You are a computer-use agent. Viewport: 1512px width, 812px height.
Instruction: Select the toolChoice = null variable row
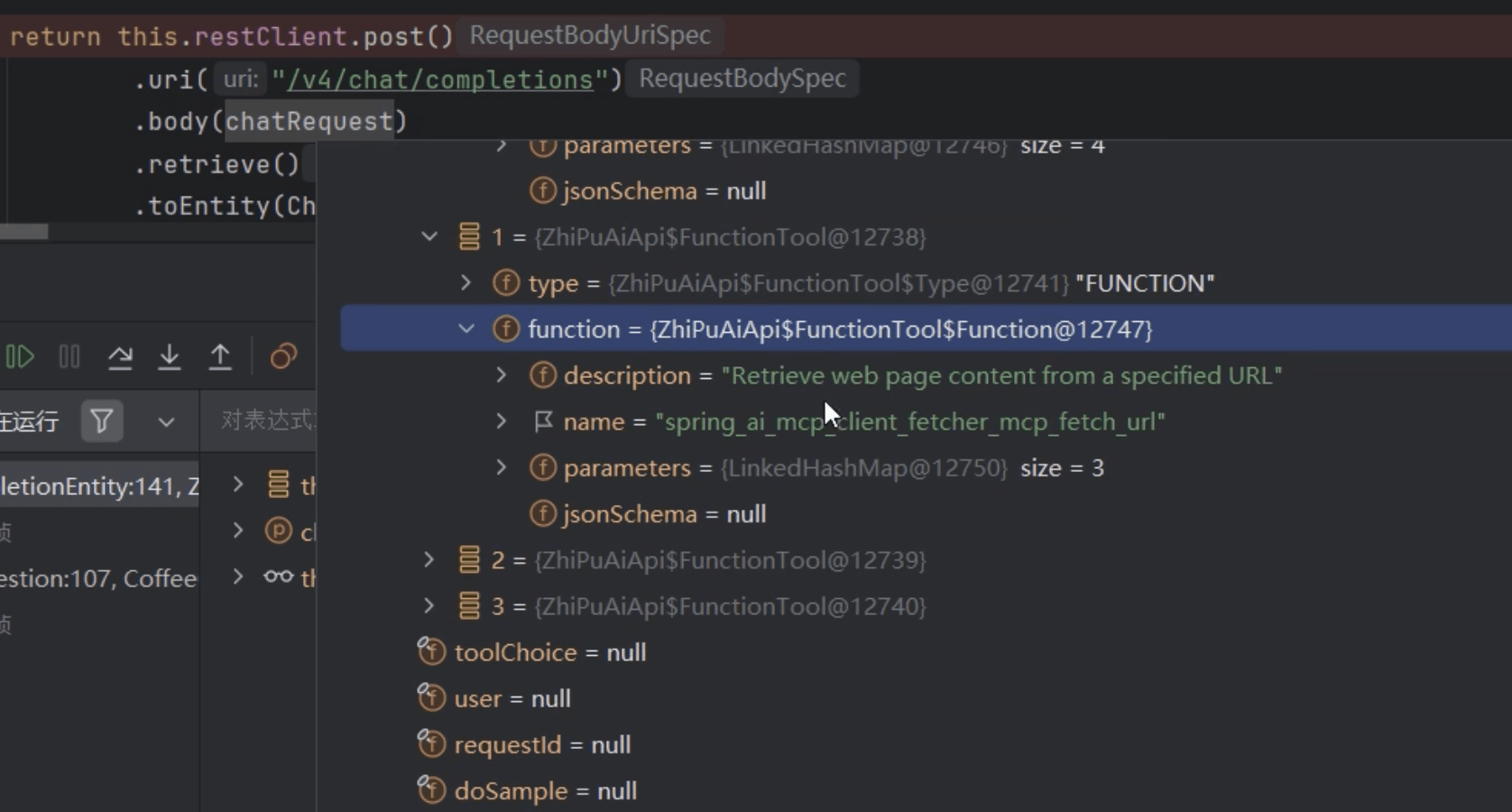coord(549,652)
